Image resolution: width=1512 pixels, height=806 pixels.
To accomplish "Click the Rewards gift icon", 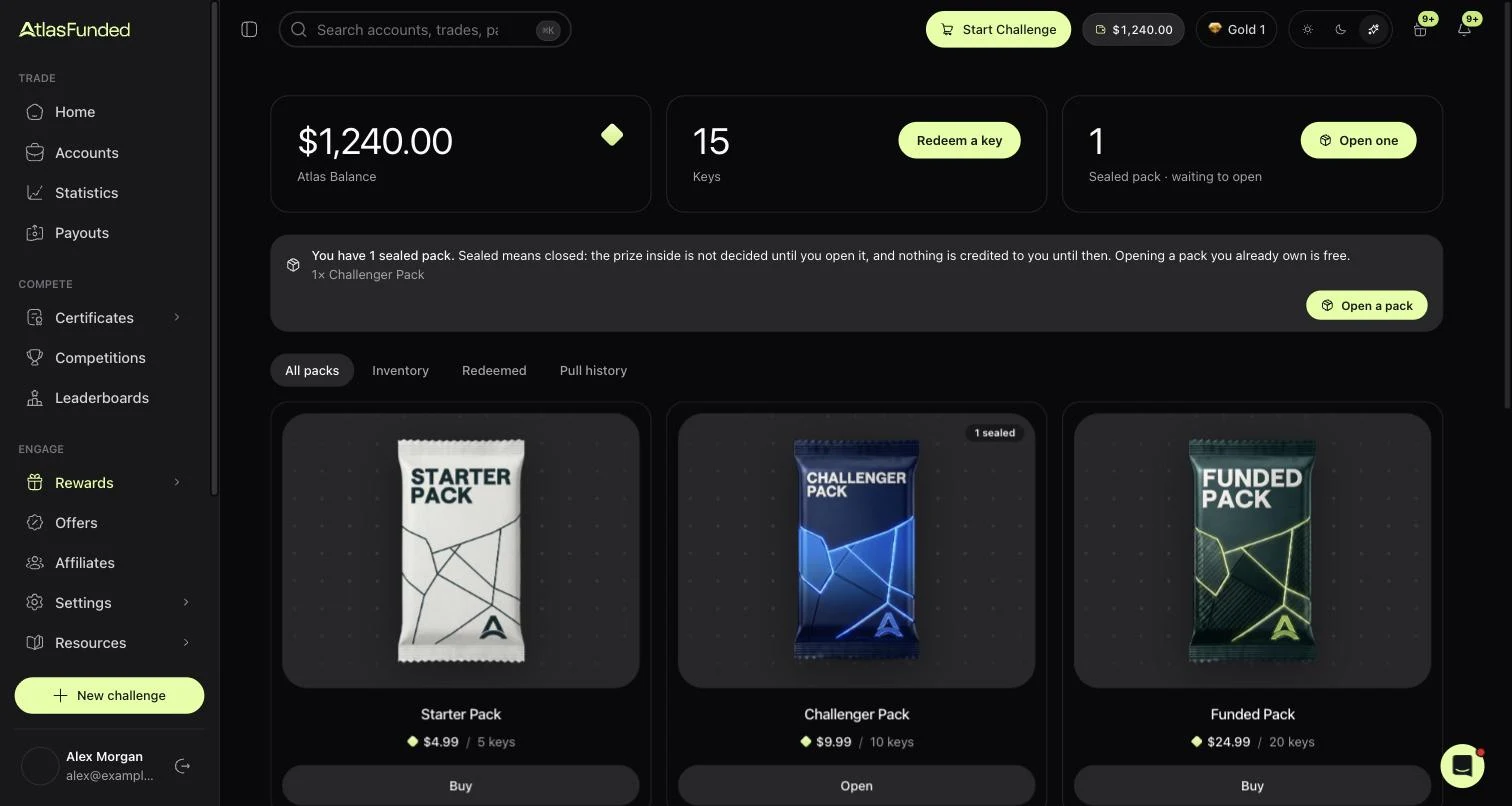I will [x=35, y=483].
